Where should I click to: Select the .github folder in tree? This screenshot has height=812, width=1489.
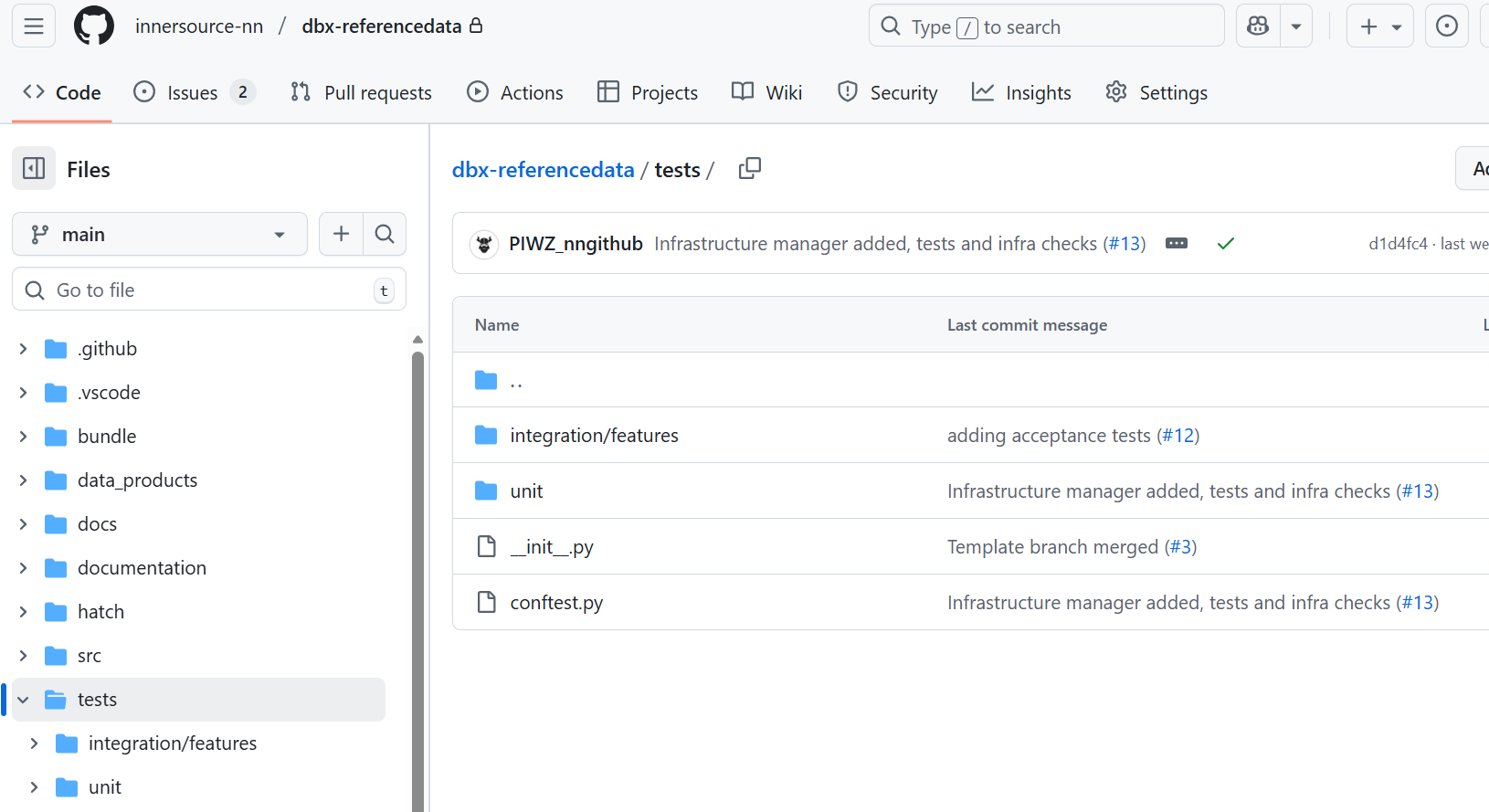(x=107, y=349)
